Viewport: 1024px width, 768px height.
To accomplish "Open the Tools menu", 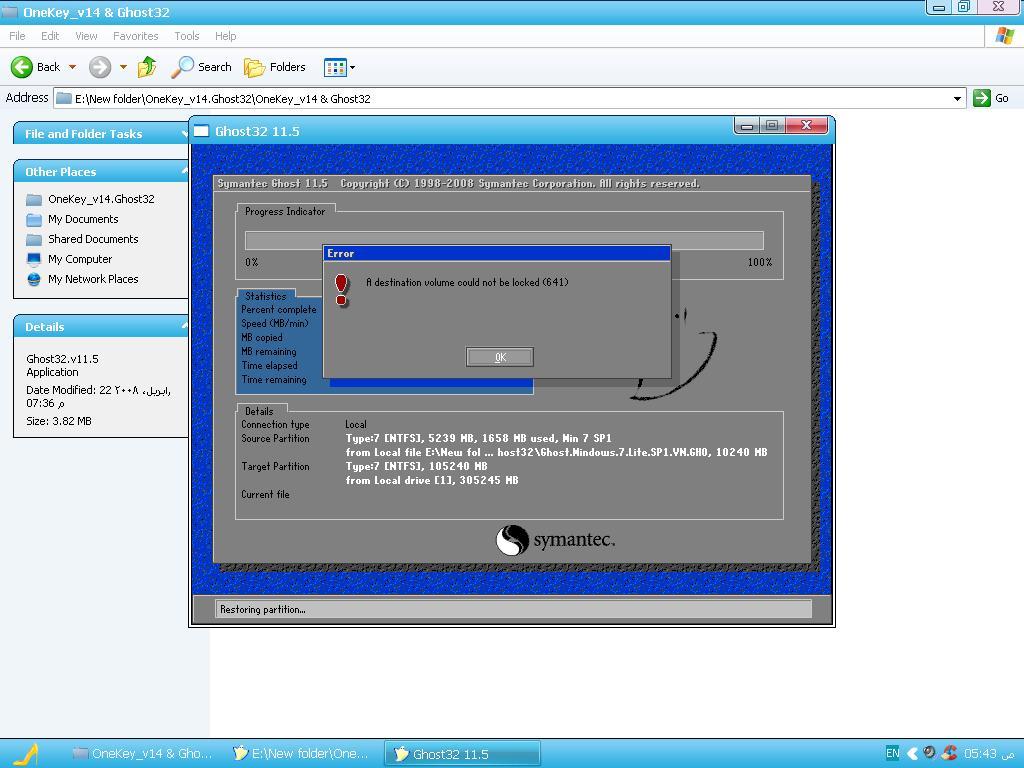I will [187, 36].
